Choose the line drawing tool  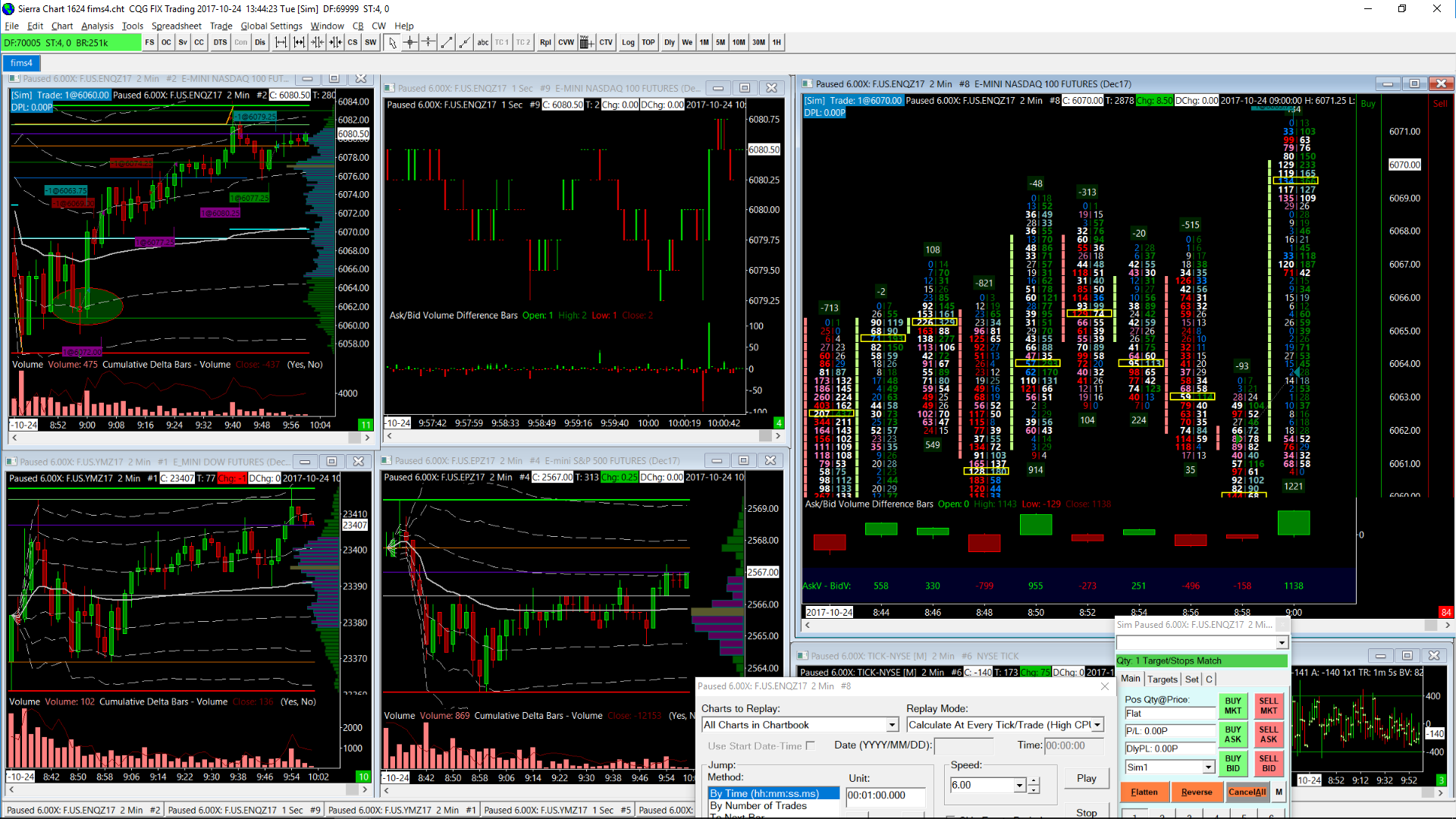(x=447, y=42)
